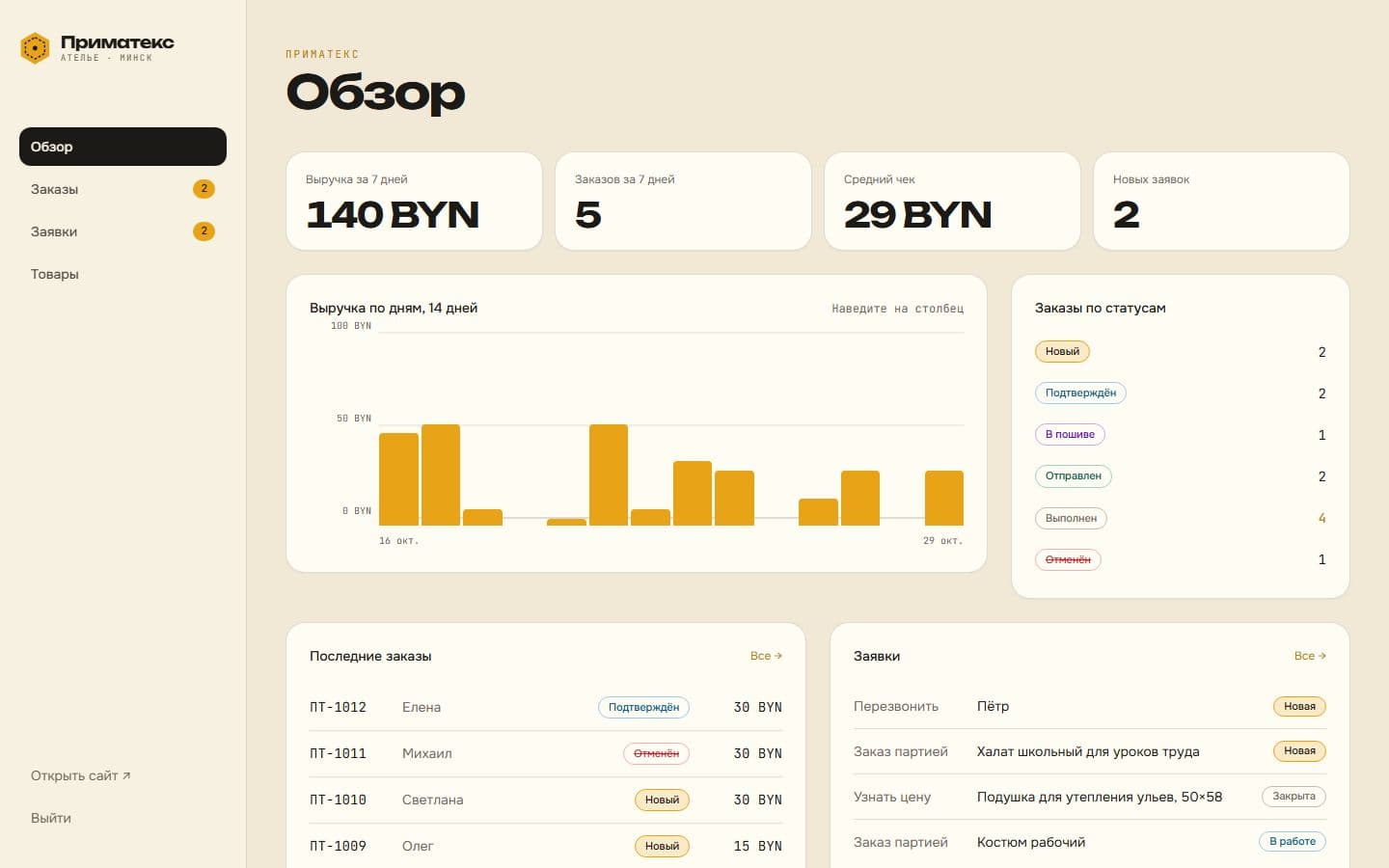The width and height of the screenshot is (1389, 868).
Task: Select the Выполнен status tag
Action: 1071,518
